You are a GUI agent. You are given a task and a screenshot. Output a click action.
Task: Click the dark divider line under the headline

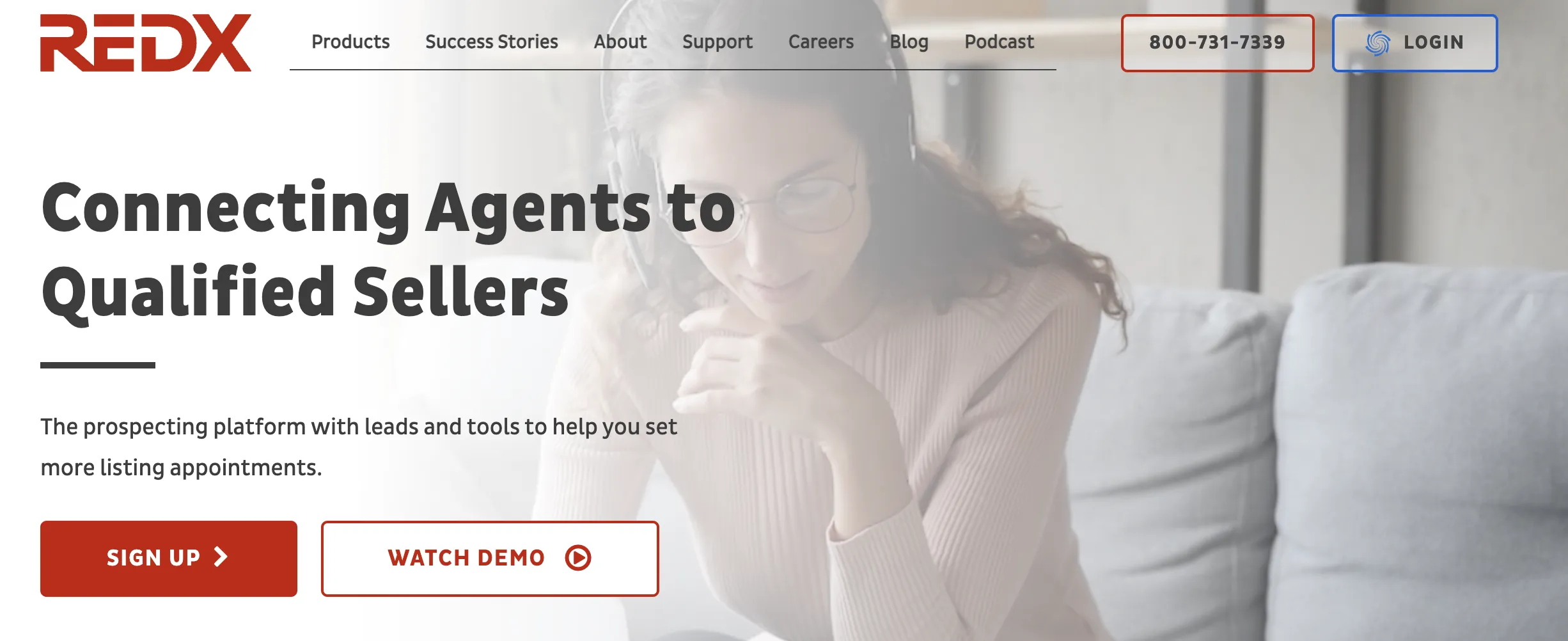tap(98, 365)
